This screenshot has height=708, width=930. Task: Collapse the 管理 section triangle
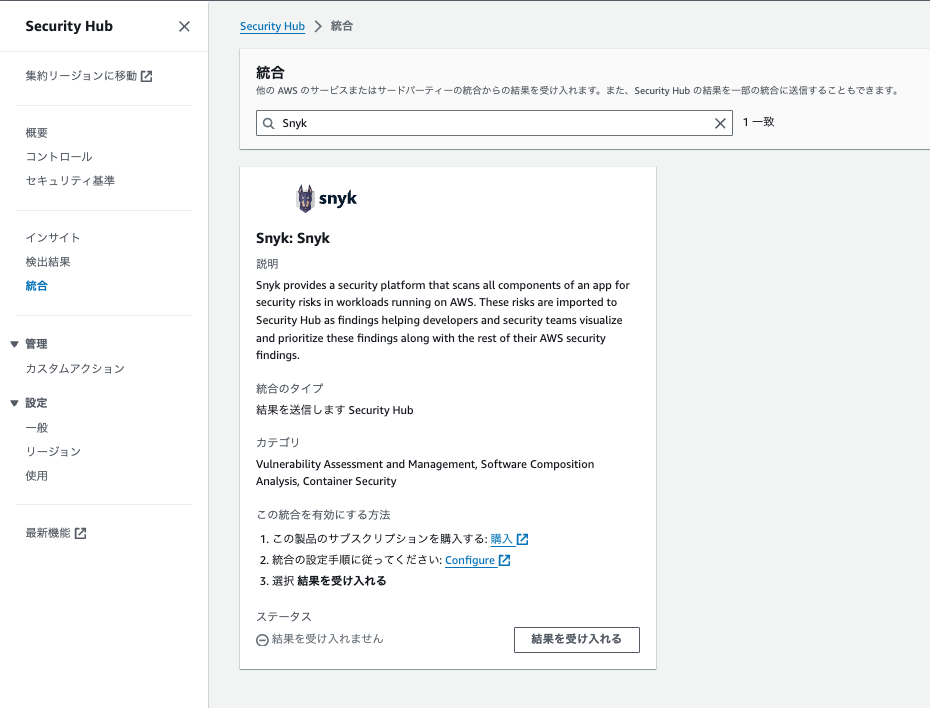(14, 344)
